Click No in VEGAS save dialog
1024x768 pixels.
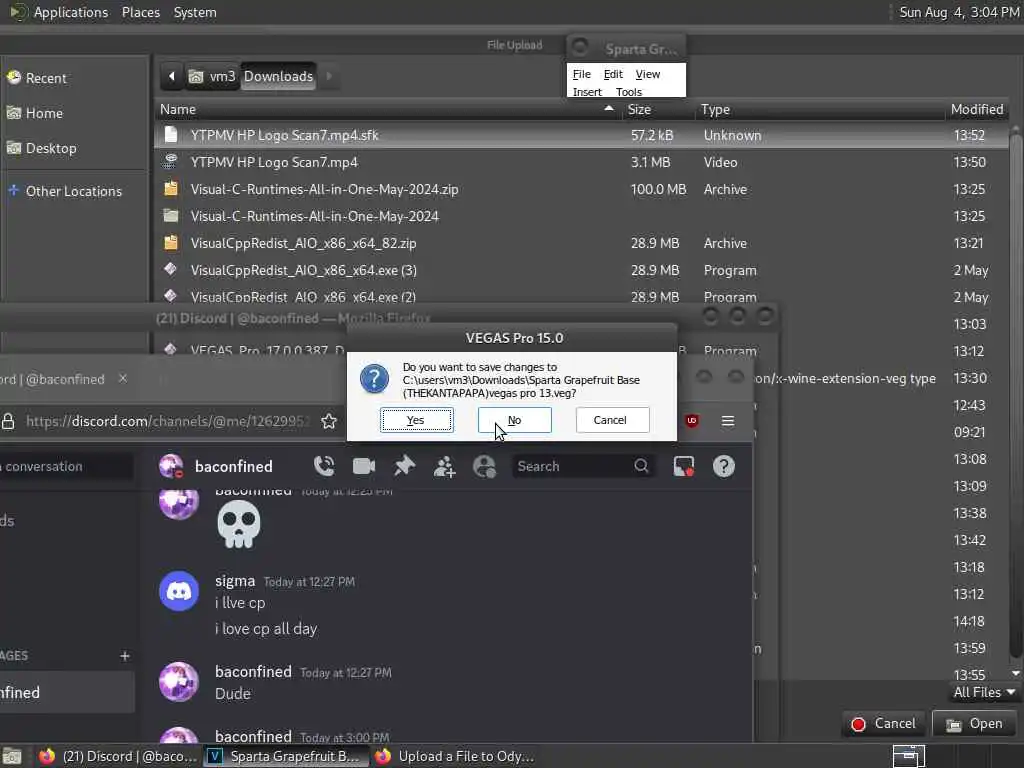pos(514,420)
